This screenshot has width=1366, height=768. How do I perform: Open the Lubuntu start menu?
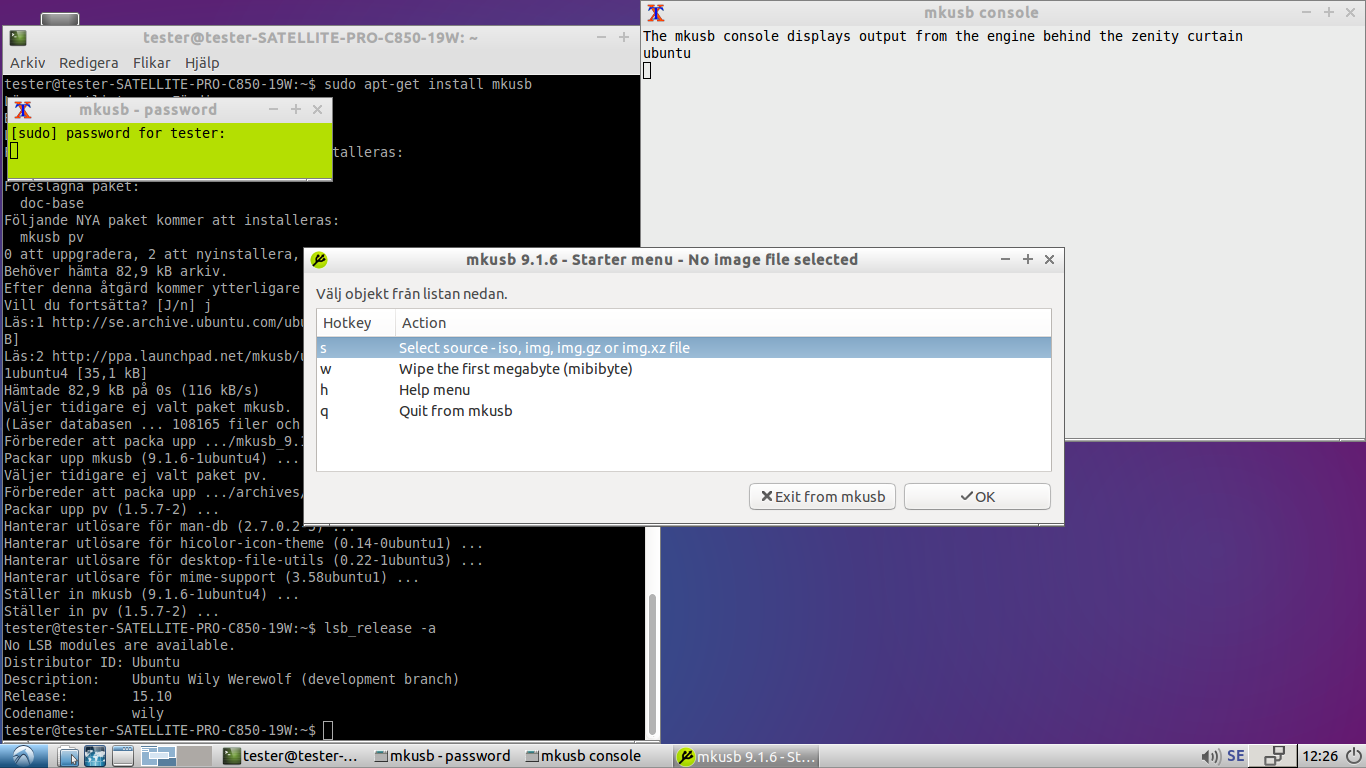coord(24,756)
